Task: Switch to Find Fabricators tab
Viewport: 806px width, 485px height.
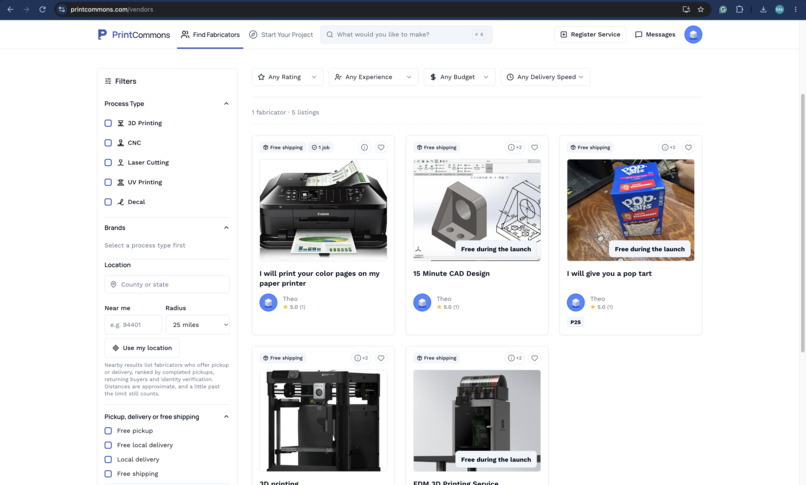Action: click(210, 34)
